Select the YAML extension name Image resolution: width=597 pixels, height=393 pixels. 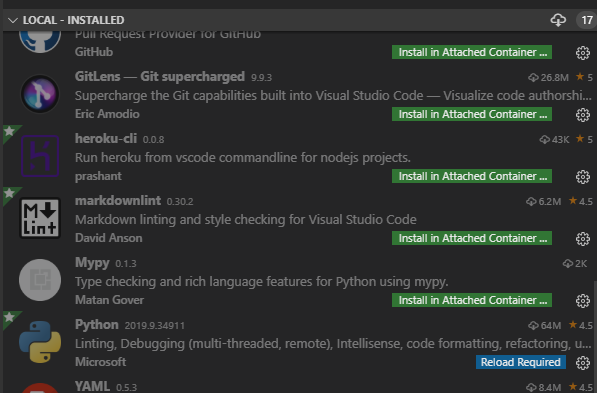92,386
